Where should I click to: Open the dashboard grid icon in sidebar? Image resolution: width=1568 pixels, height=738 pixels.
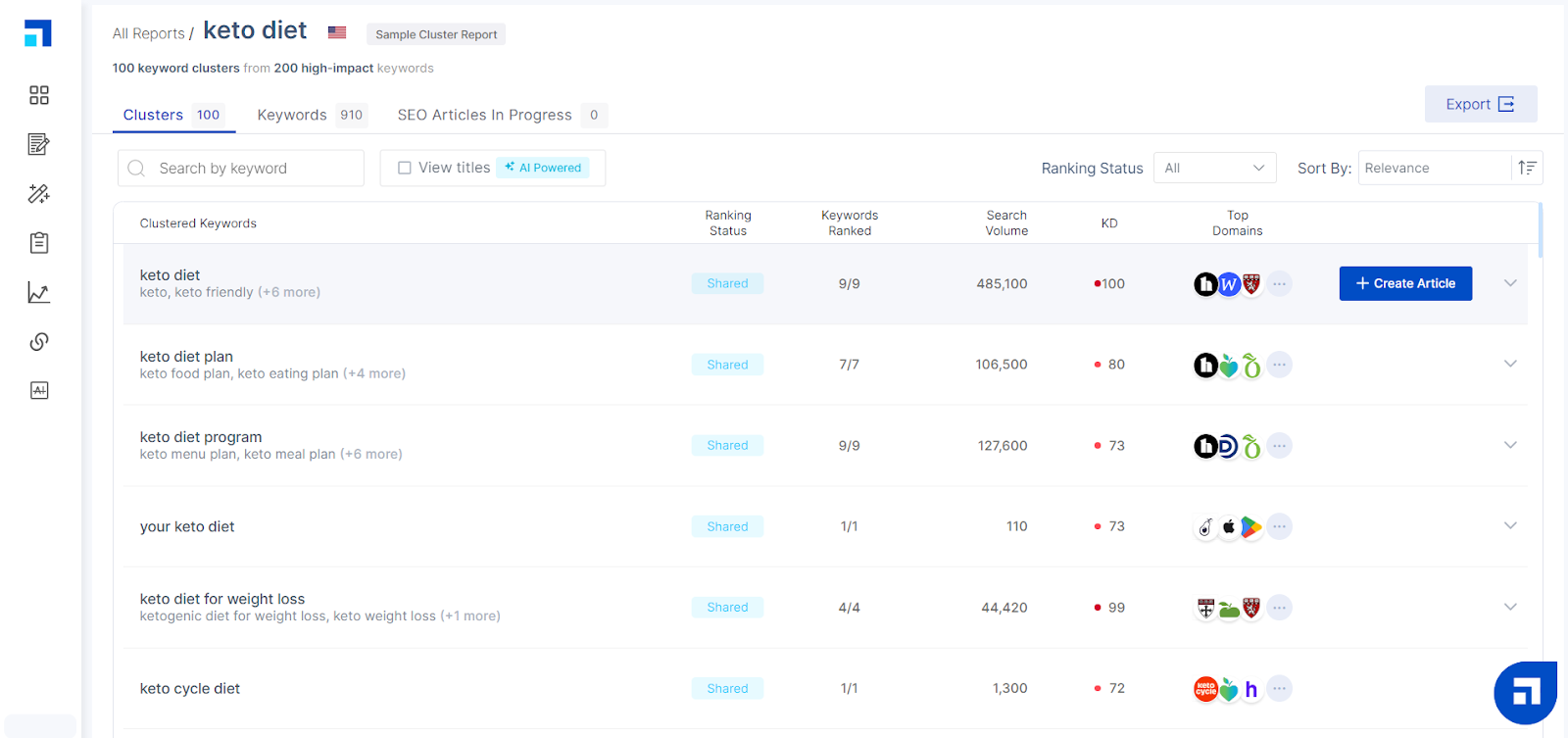[x=39, y=95]
